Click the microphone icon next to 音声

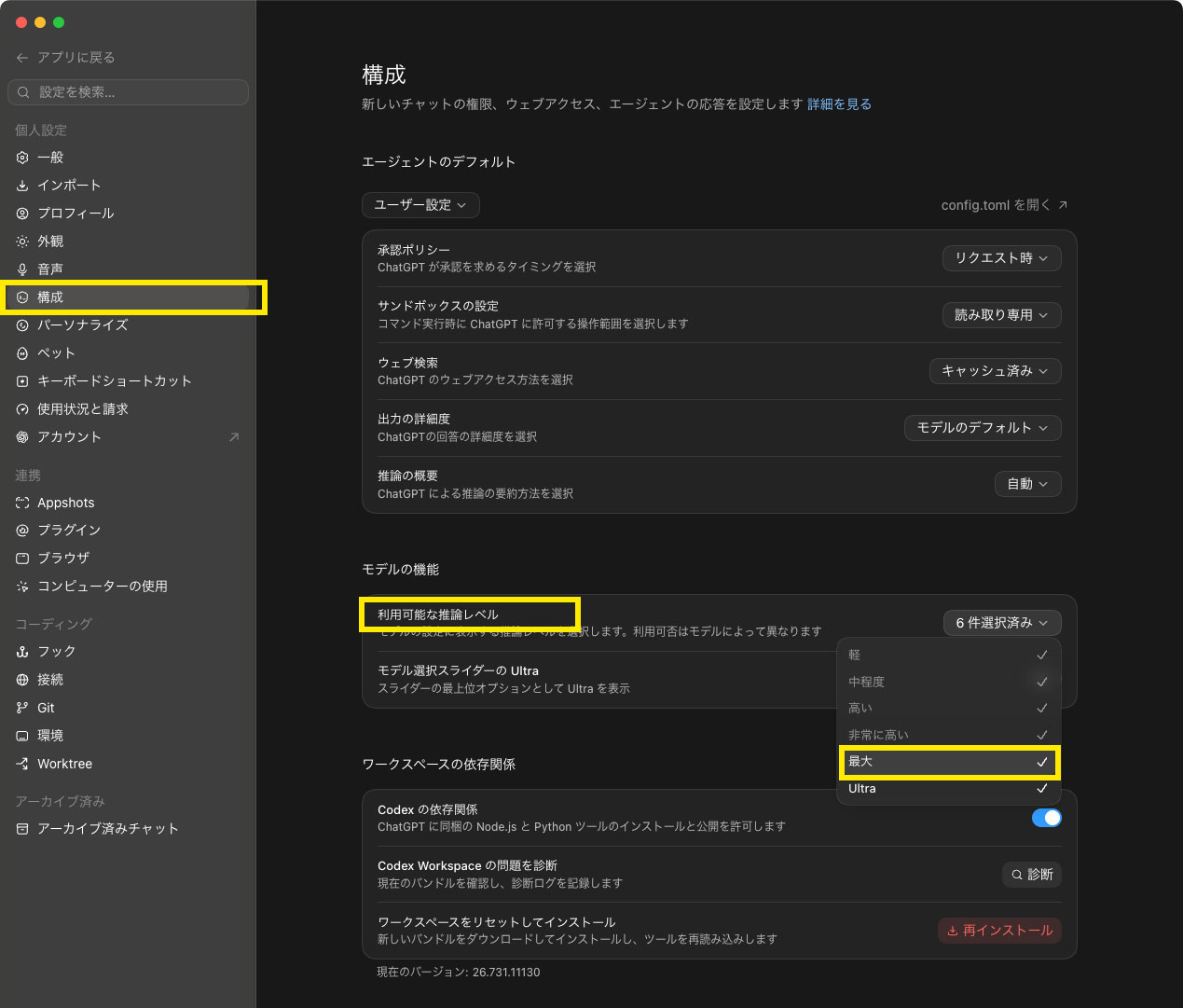(x=22, y=269)
